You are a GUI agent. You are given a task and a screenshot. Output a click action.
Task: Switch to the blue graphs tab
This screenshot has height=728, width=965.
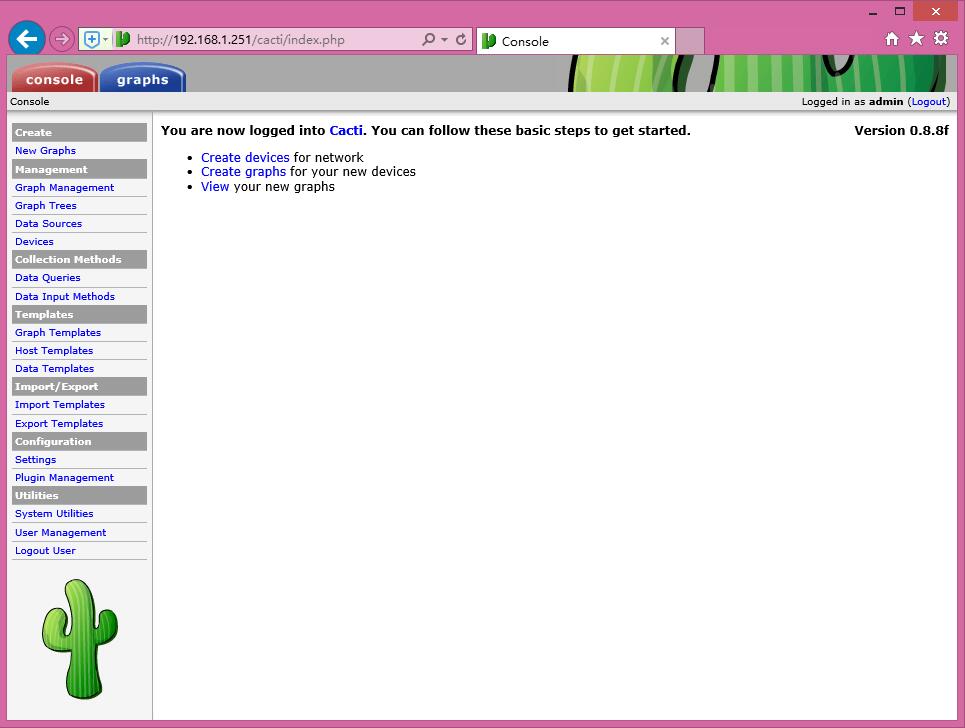click(x=143, y=79)
